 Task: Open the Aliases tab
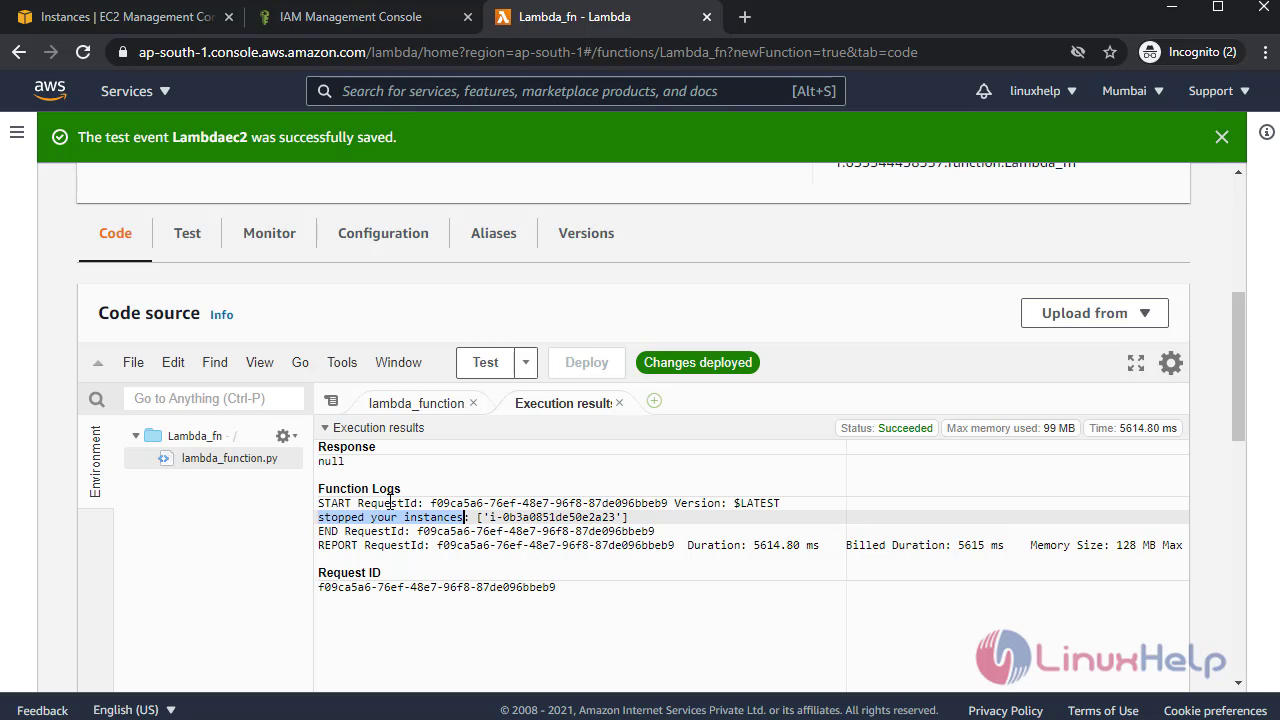click(x=494, y=233)
